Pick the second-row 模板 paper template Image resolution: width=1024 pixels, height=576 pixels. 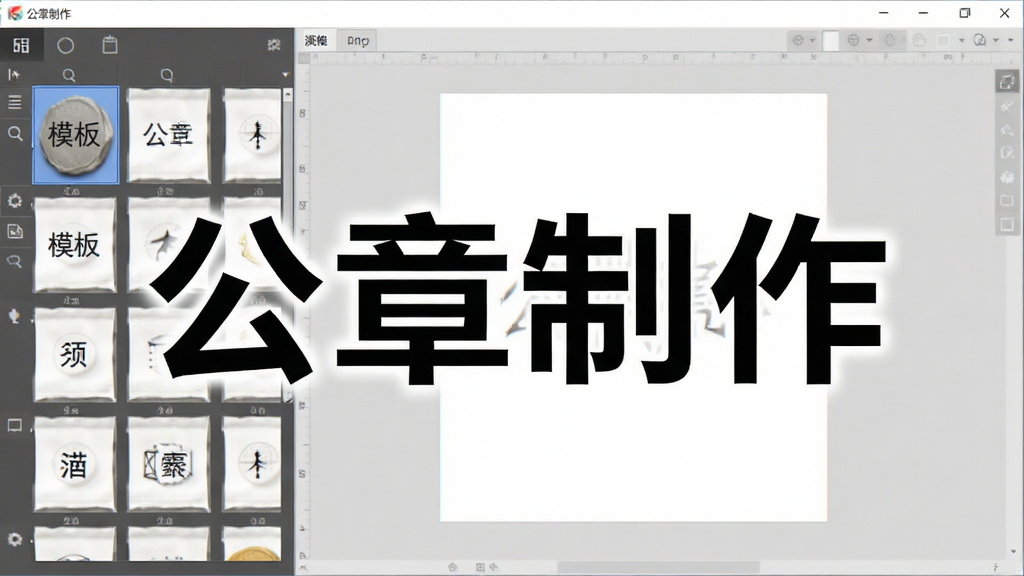tap(75, 244)
